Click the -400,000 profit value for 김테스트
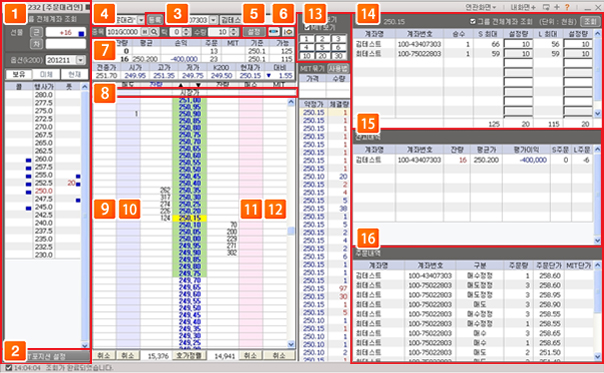This screenshot has height=373, width=604. (533, 160)
